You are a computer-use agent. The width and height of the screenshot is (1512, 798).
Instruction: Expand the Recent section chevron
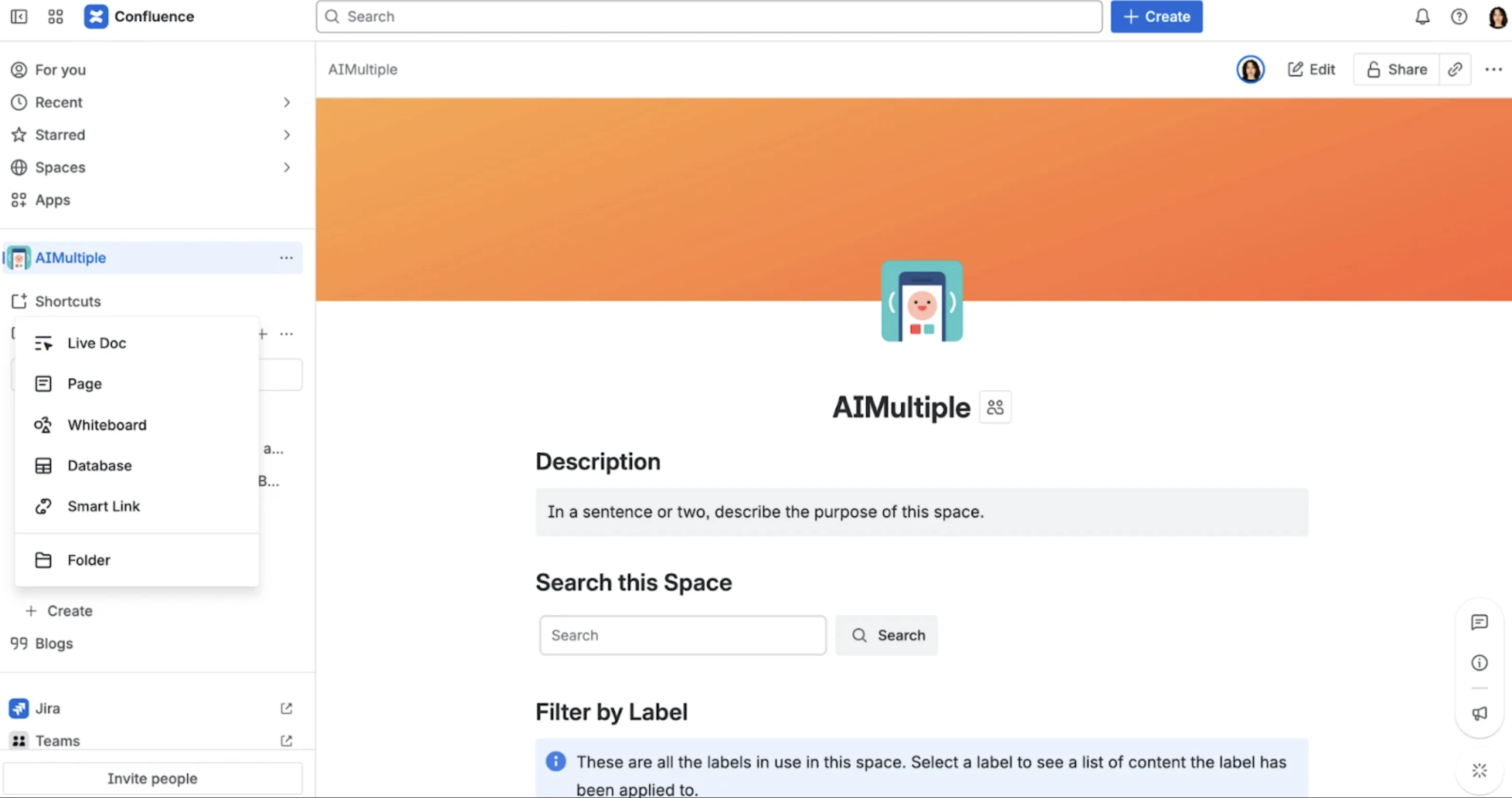[287, 102]
